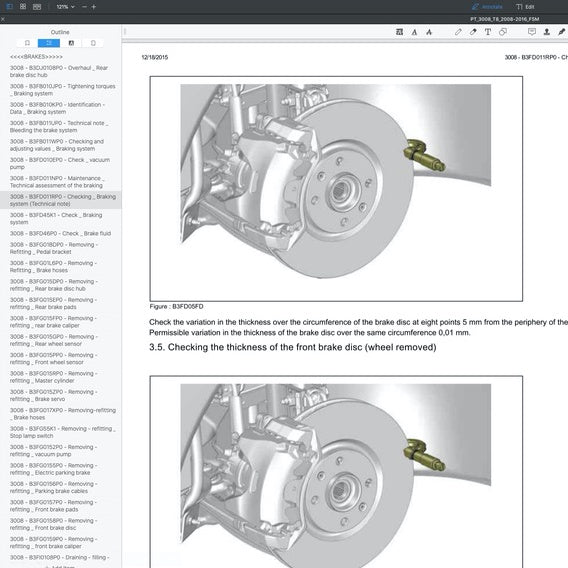Select the Strikethrough annotation tool
Image resolution: width=568 pixels, height=568 pixels.
[429, 32]
